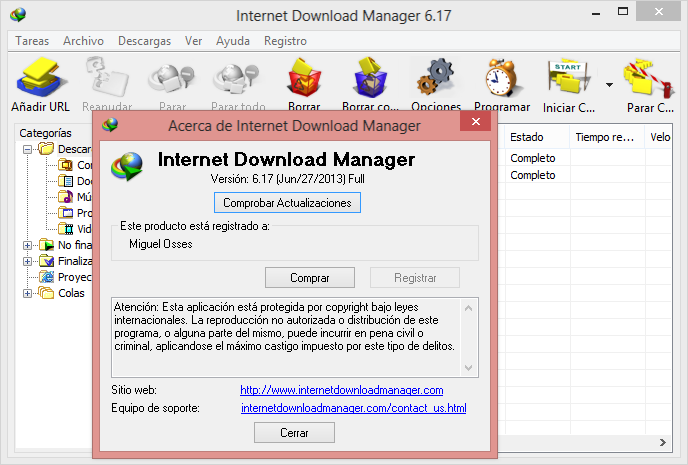Open the Tareas menu
The image size is (688, 465).
click(32, 41)
